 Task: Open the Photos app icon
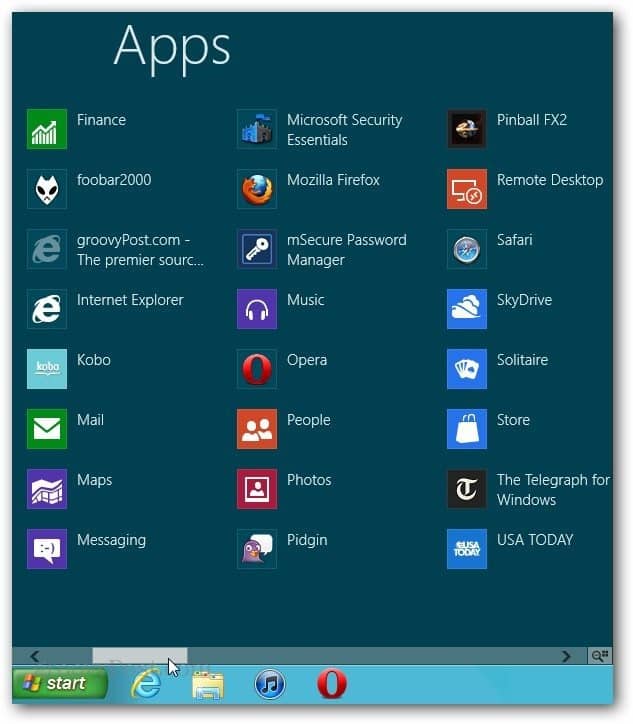pos(257,489)
